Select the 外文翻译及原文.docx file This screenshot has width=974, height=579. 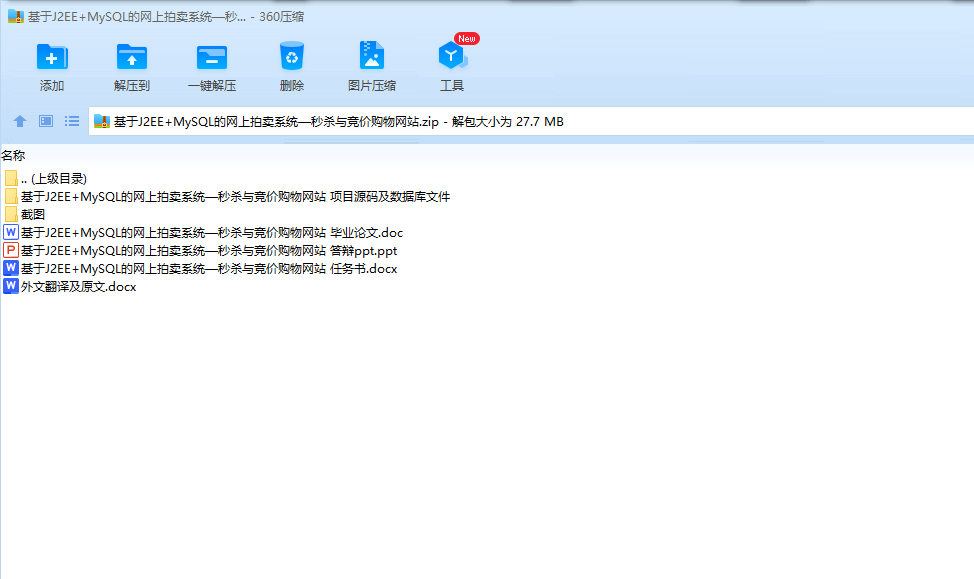pyautogui.click(x=70, y=287)
